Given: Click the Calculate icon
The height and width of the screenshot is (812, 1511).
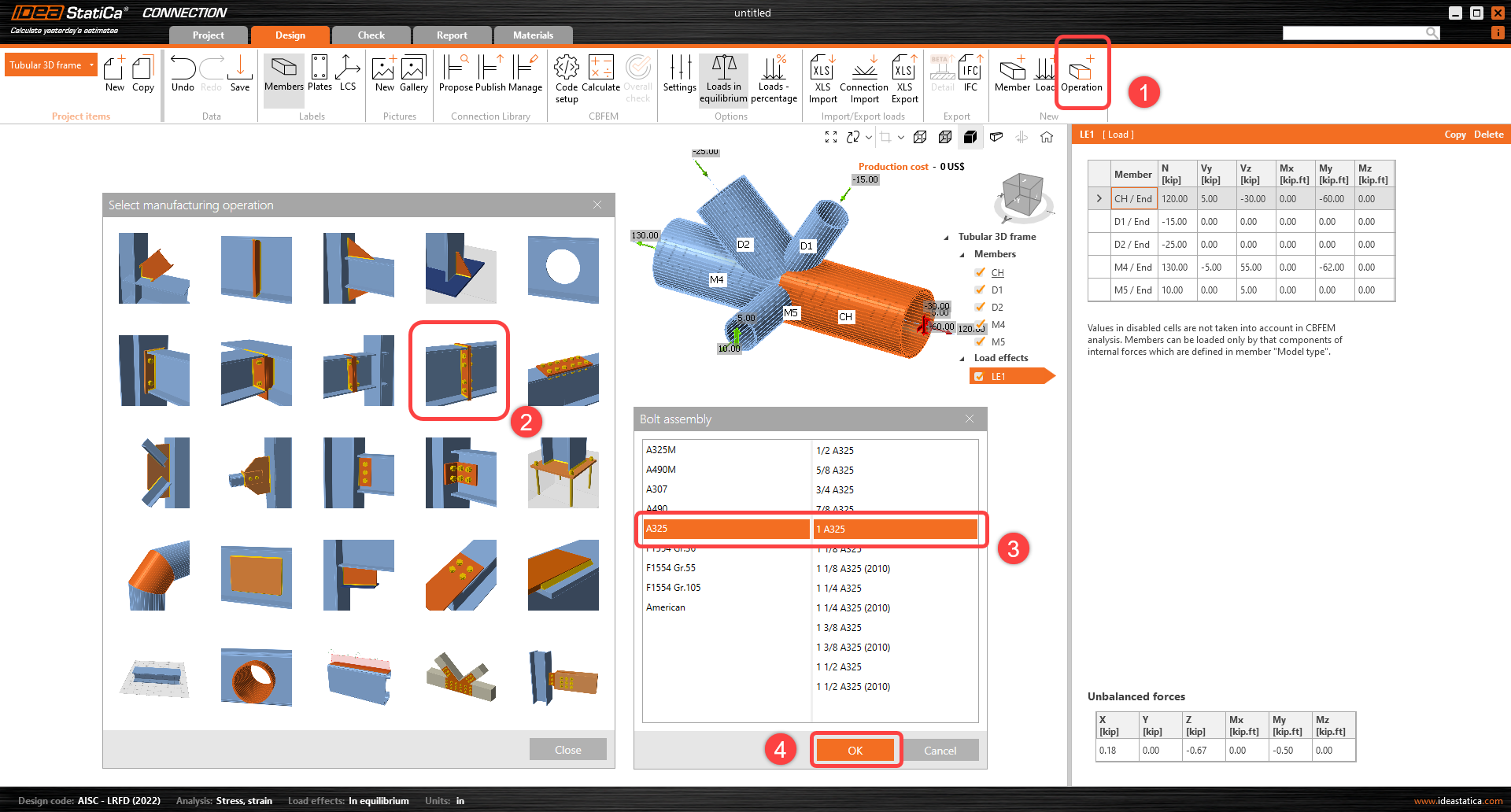Looking at the screenshot, I should tap(600, 73).
